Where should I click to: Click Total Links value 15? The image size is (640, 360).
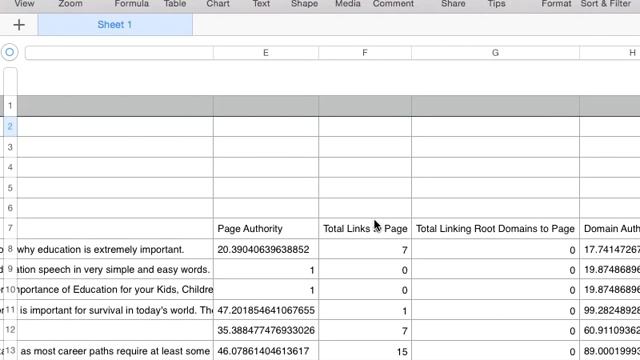tap(365, 351)
